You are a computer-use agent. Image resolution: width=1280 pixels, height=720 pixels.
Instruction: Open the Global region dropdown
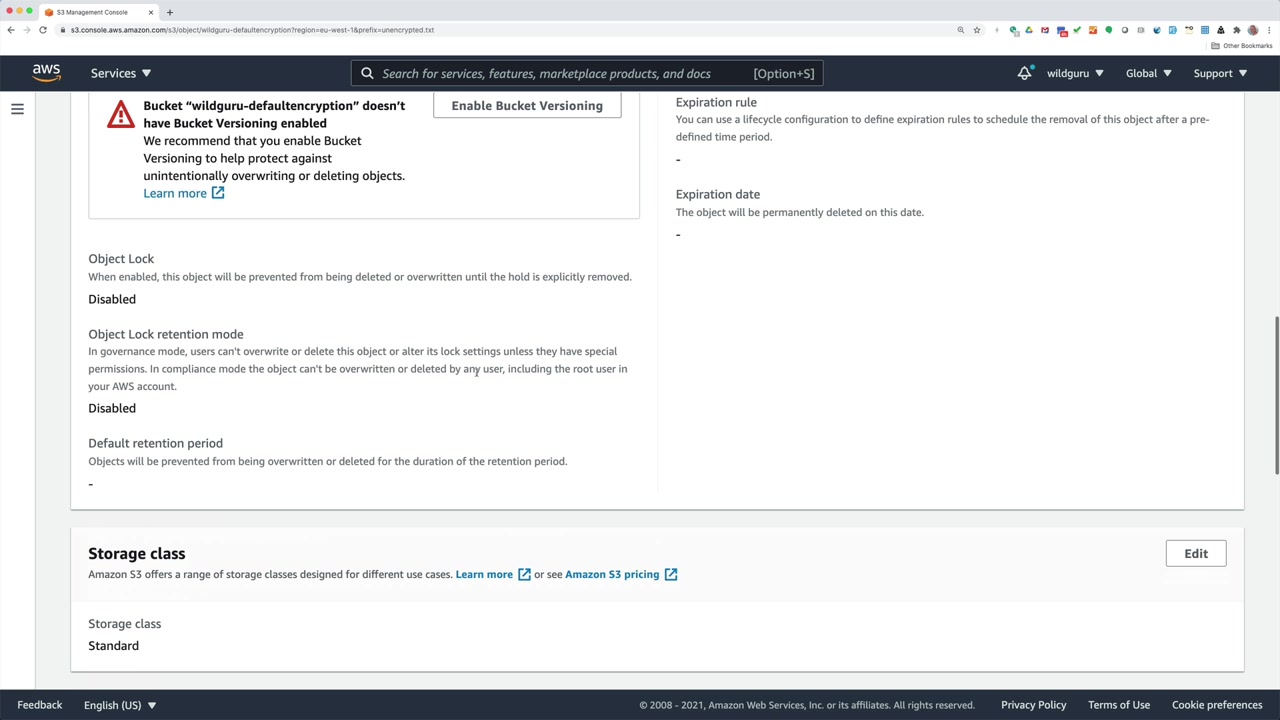[1148, 73]
